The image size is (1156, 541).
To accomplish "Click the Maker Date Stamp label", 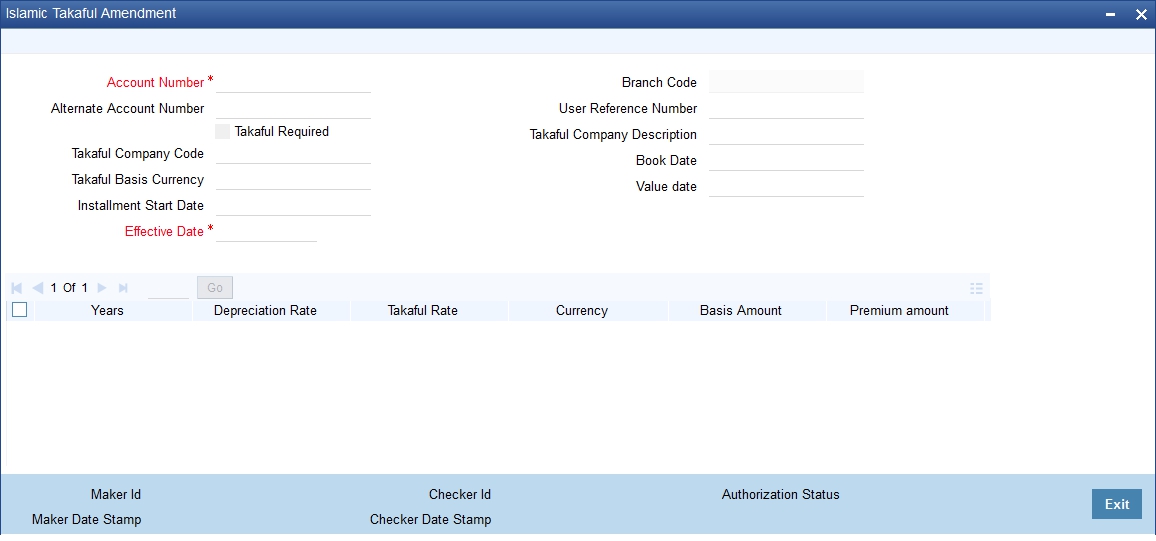I will click(x=86, y=520).
